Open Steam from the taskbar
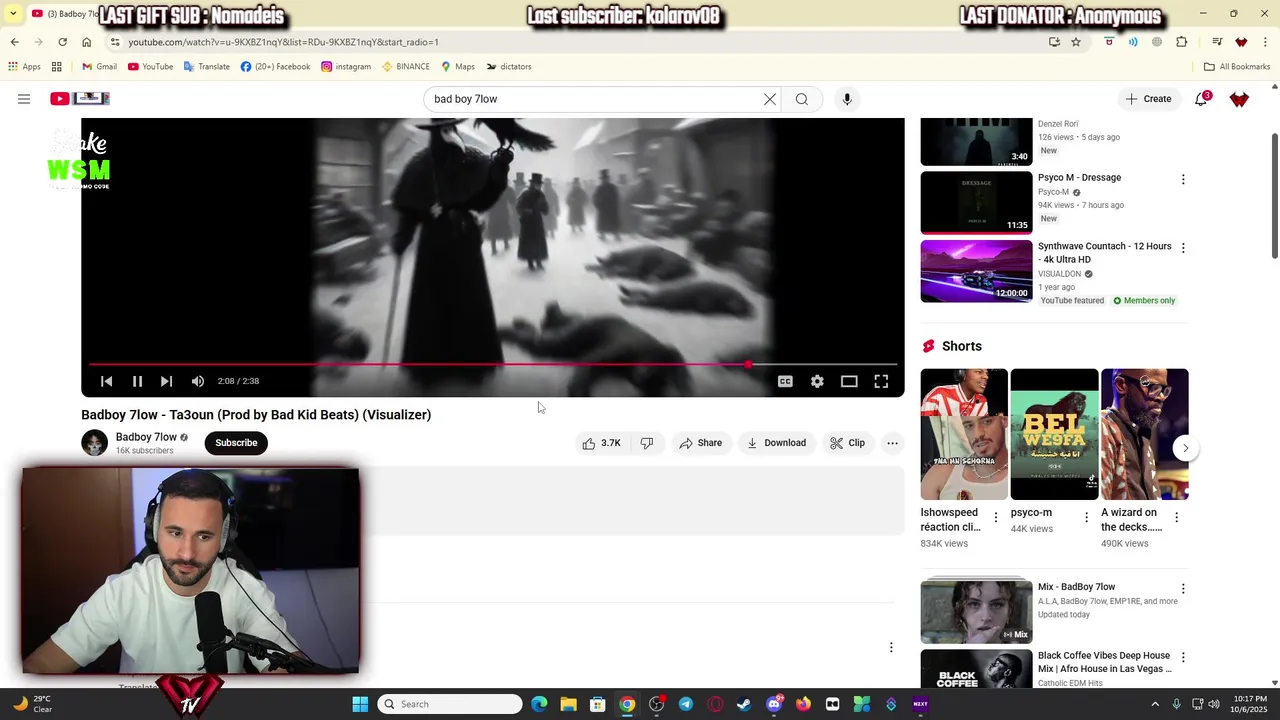1280x720 pixels. pyautogui.click(x=744, y=704)
